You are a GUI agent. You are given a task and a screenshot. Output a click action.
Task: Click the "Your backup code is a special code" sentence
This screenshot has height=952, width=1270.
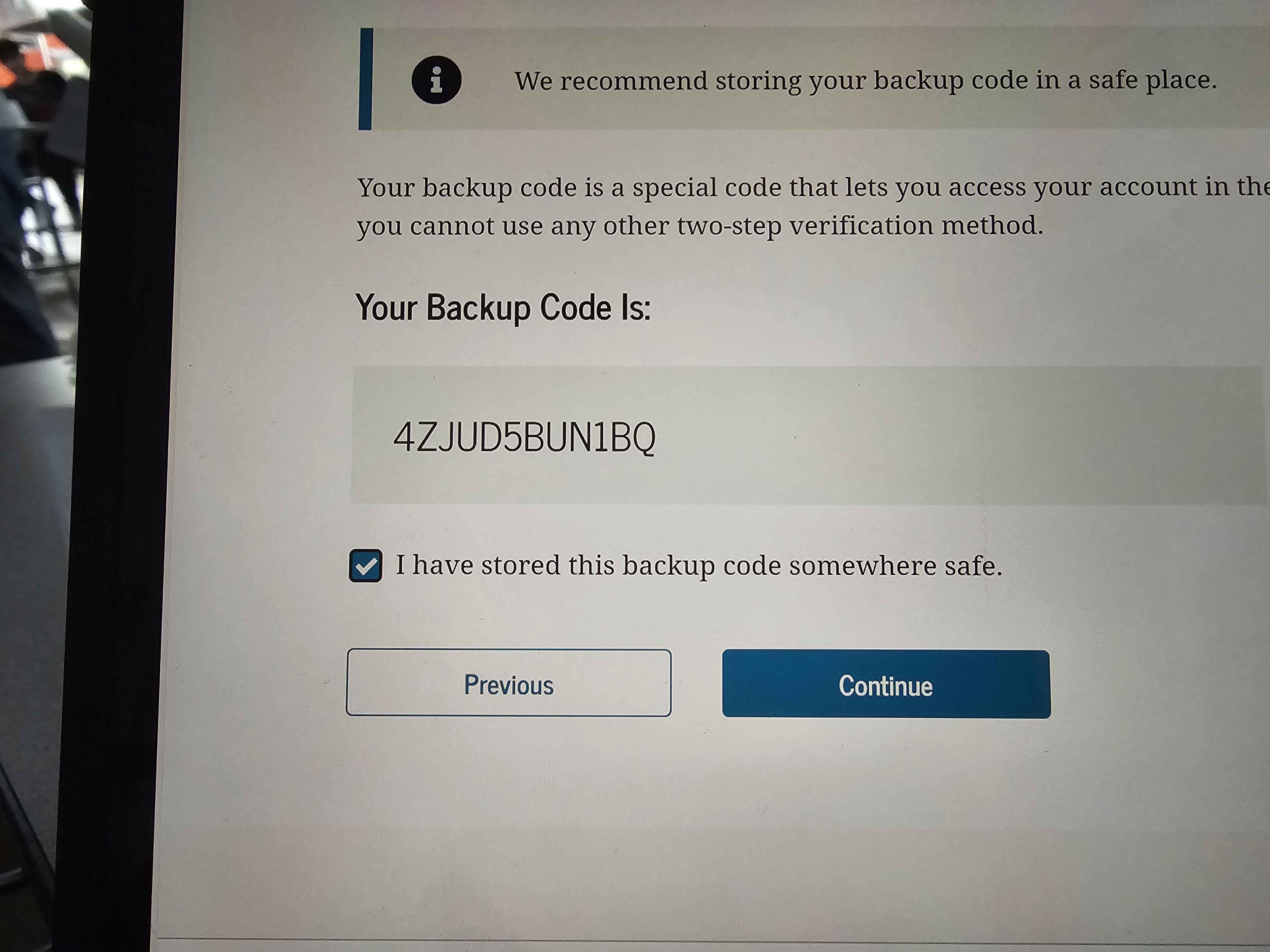[574, 188]
